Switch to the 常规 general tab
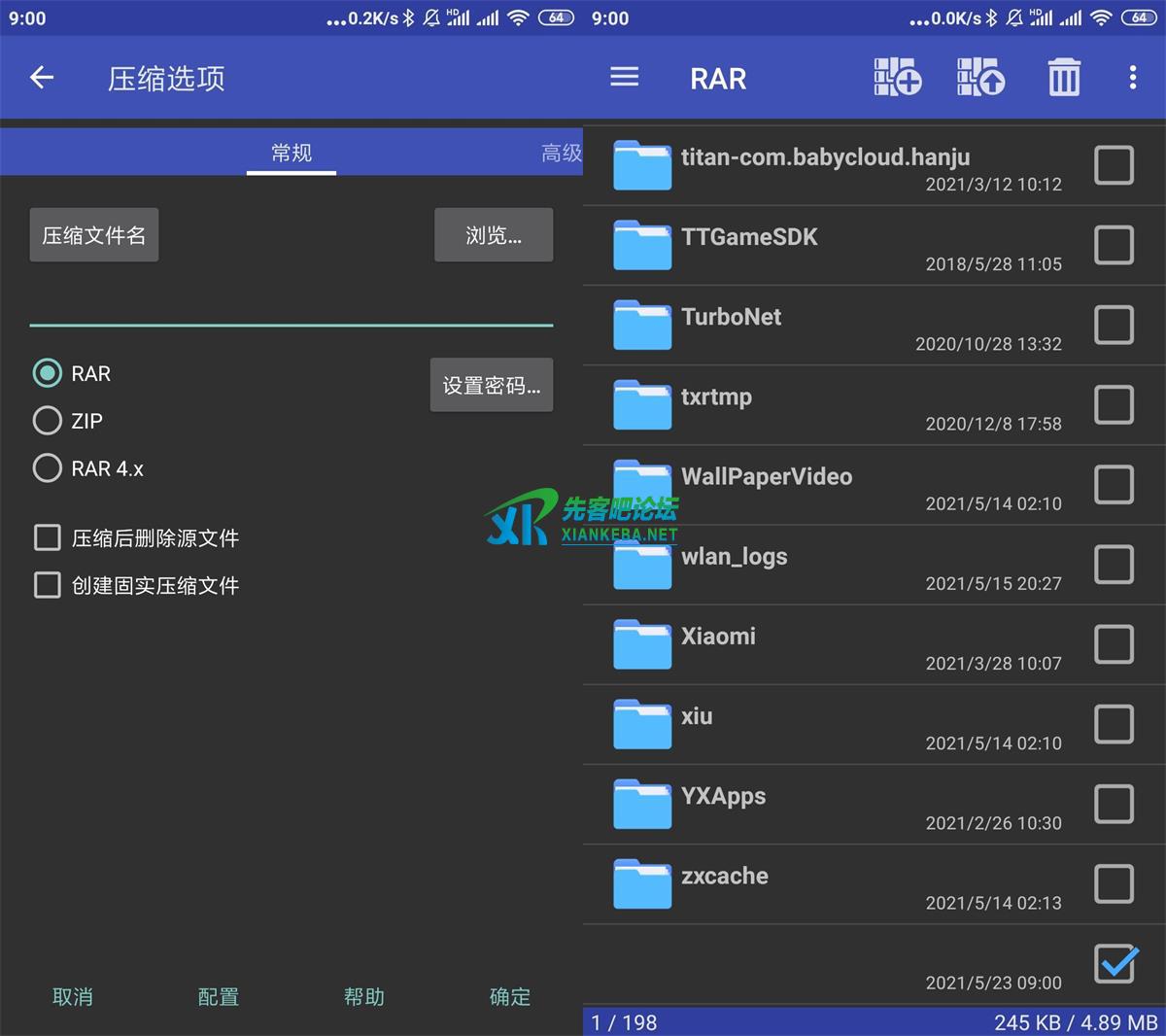 click(291, 153)
